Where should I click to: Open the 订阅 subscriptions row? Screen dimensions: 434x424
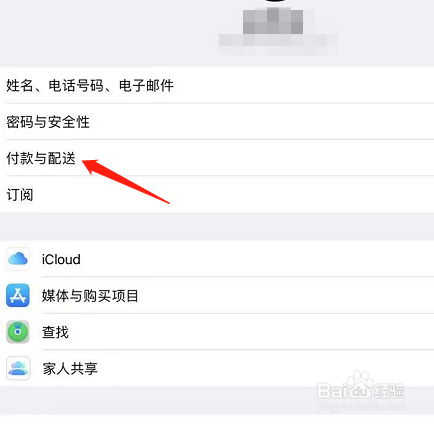click(217, 194)
